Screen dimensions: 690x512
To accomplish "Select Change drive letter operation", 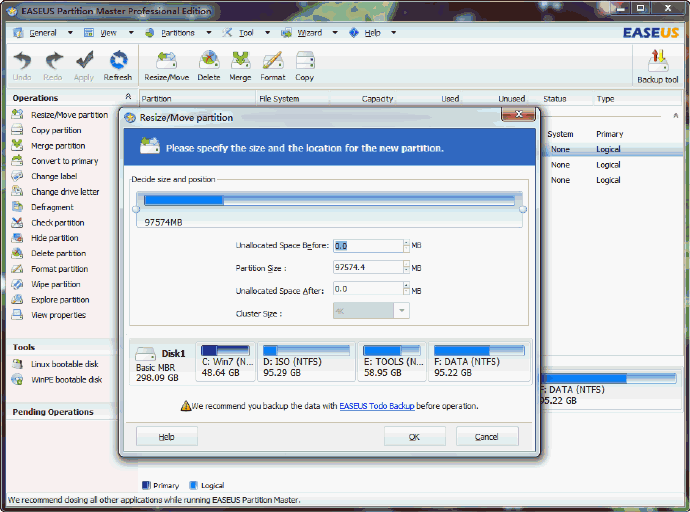I will coord(65,192).
